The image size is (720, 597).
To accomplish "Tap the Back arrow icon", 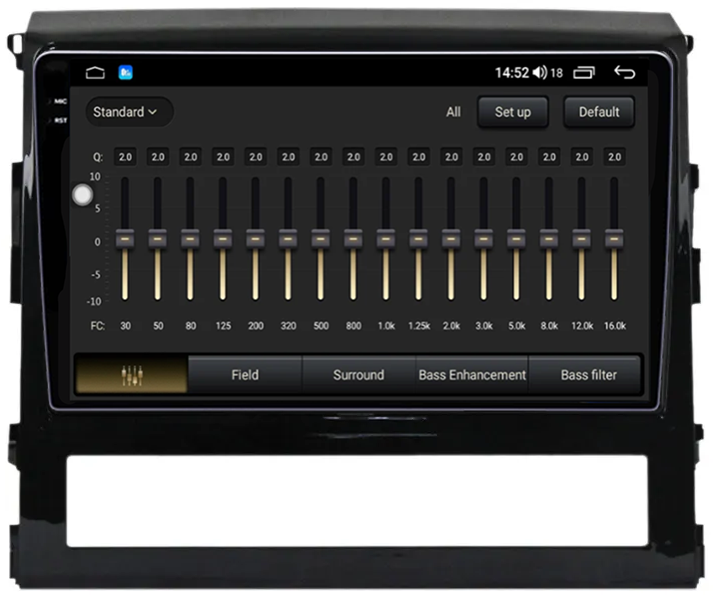I will [x=624, y=73].
